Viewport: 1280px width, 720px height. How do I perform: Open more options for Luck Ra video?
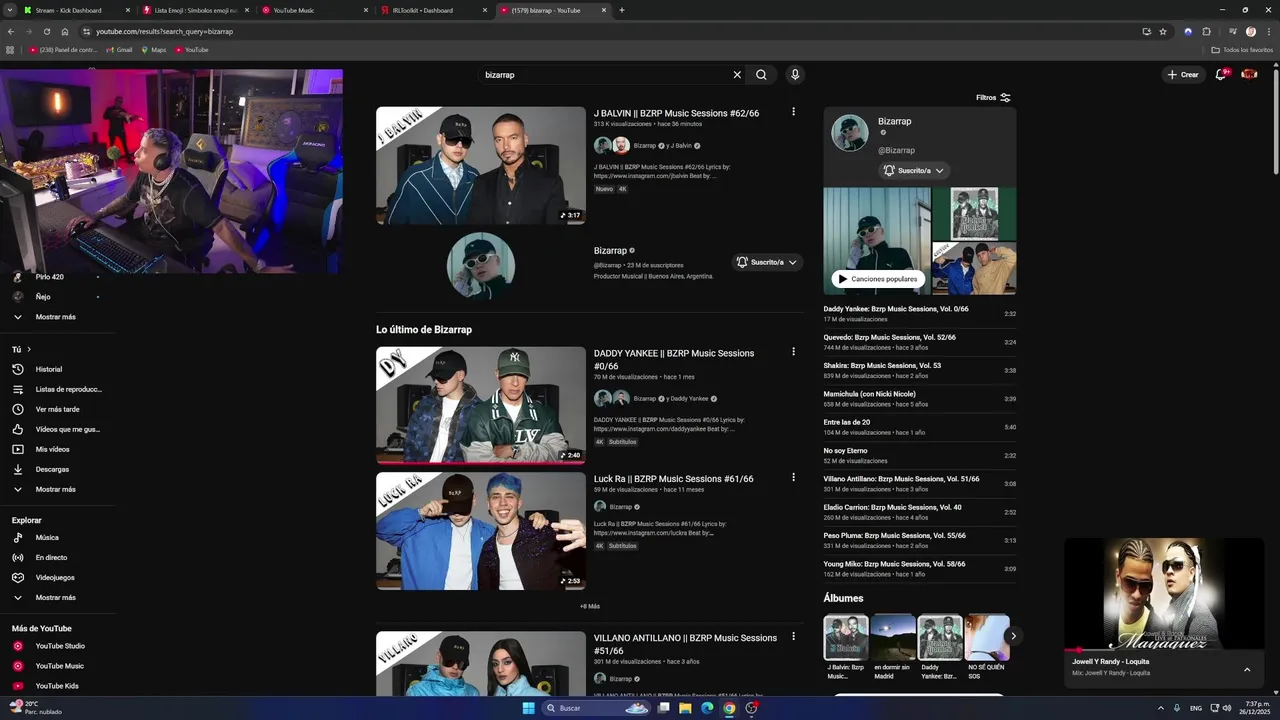tap(793, 478)
